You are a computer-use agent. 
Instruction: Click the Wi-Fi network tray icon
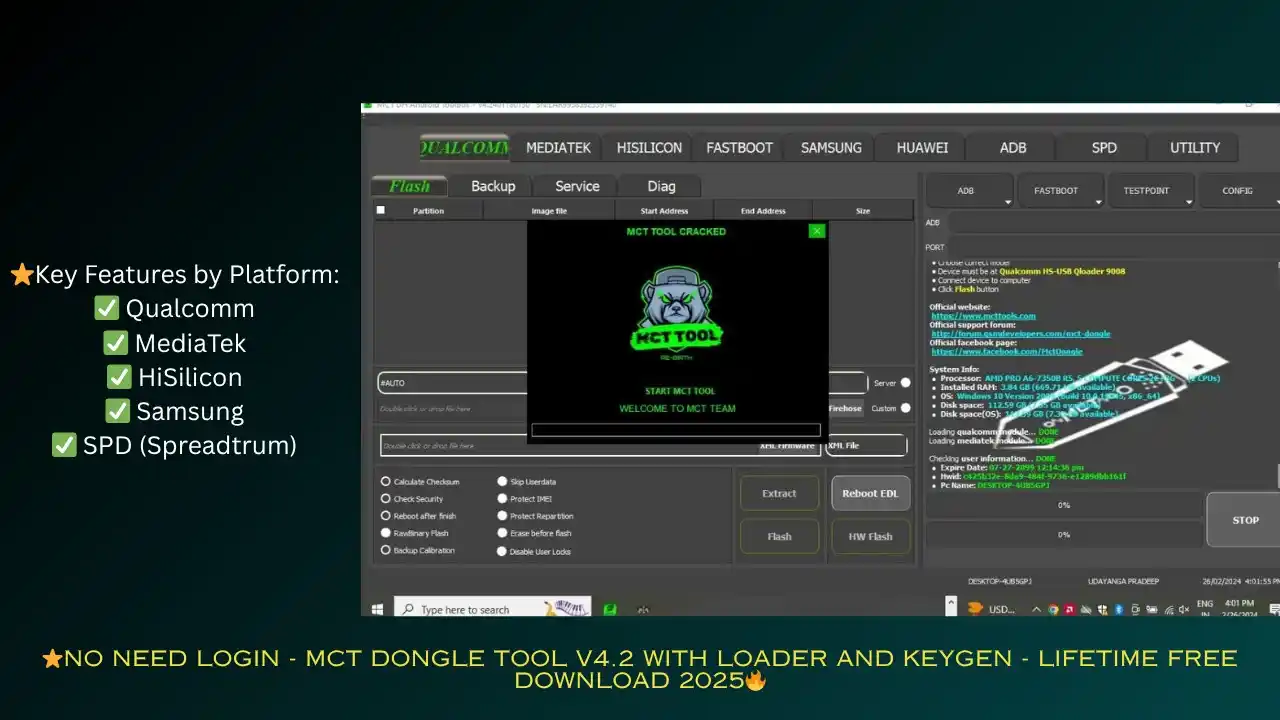pos(1167,609)
